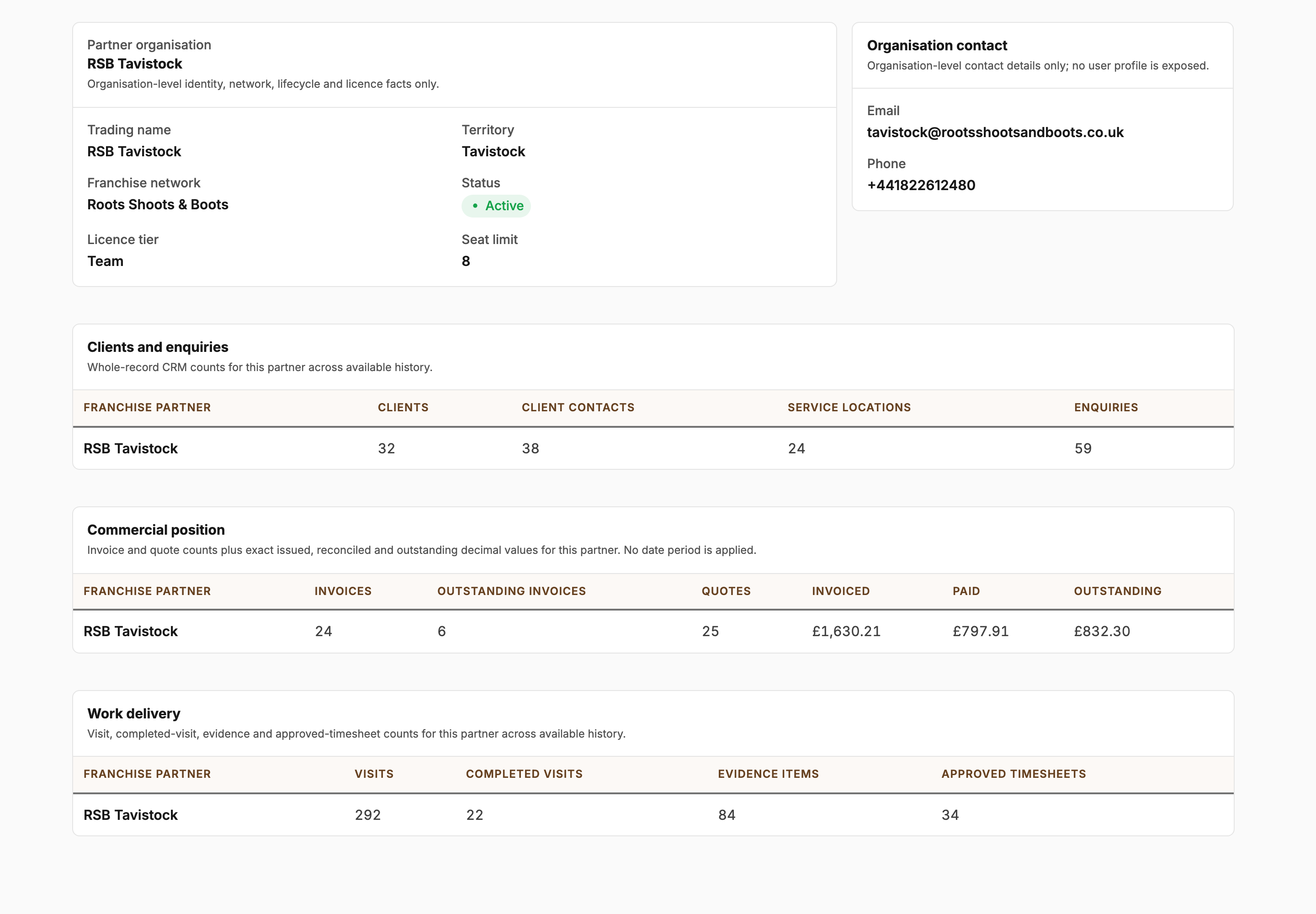This screenshot has height=914, width=1316.
Task: Click the Roots Shoots & Boots network value
Action: [x=158, y=204]
